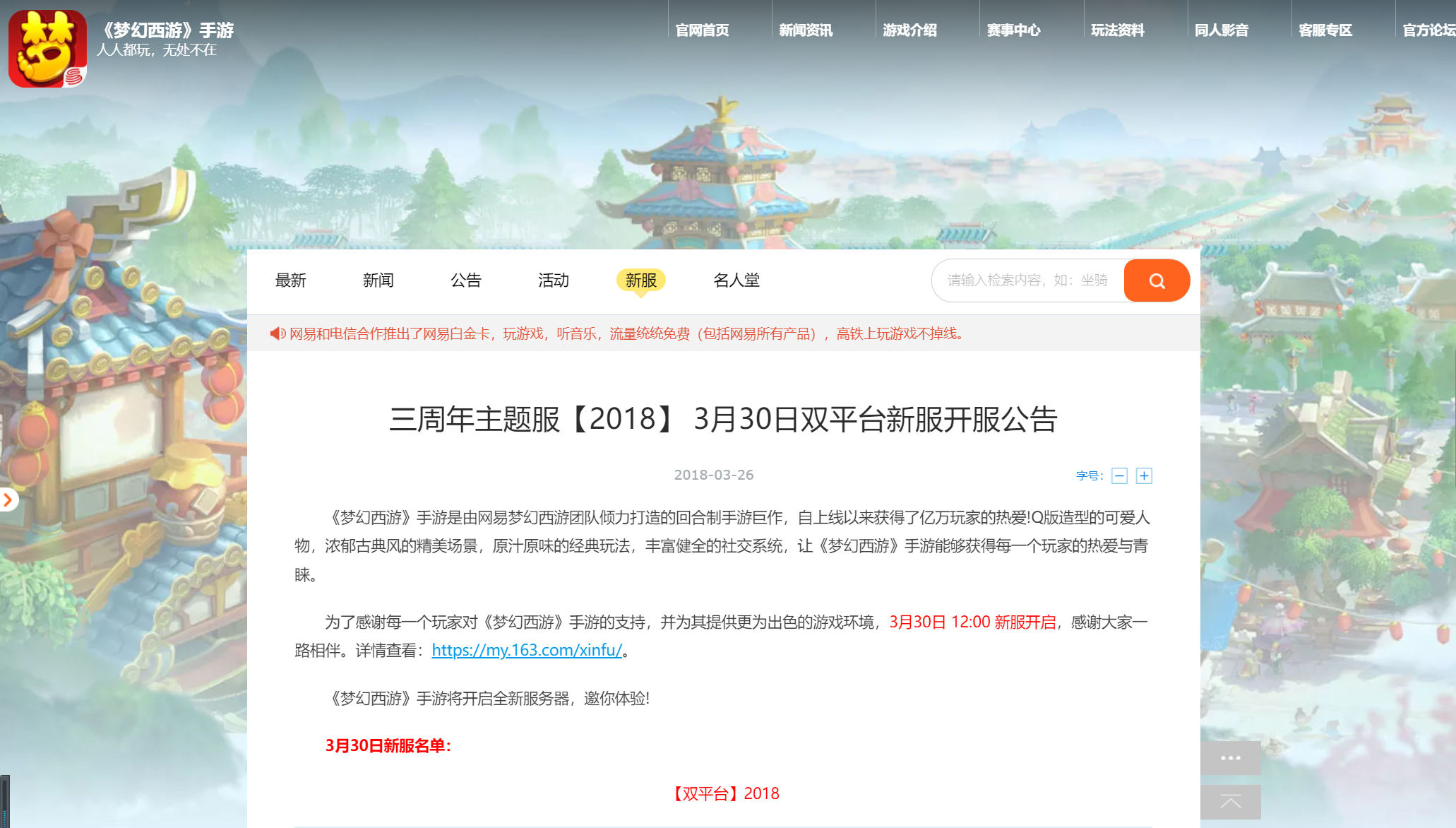
Task: Open 新闻资讯 in the top navigation
Action: pos(806,30)
